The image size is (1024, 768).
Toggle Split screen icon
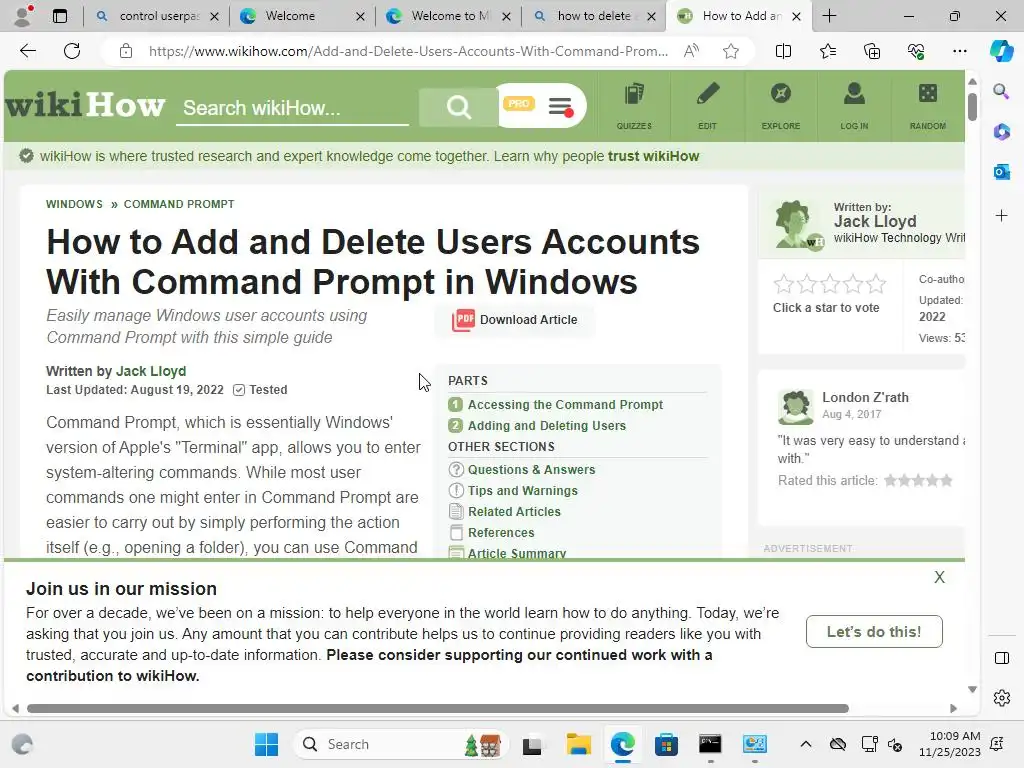pyautogui.click(x=783, y=51)
